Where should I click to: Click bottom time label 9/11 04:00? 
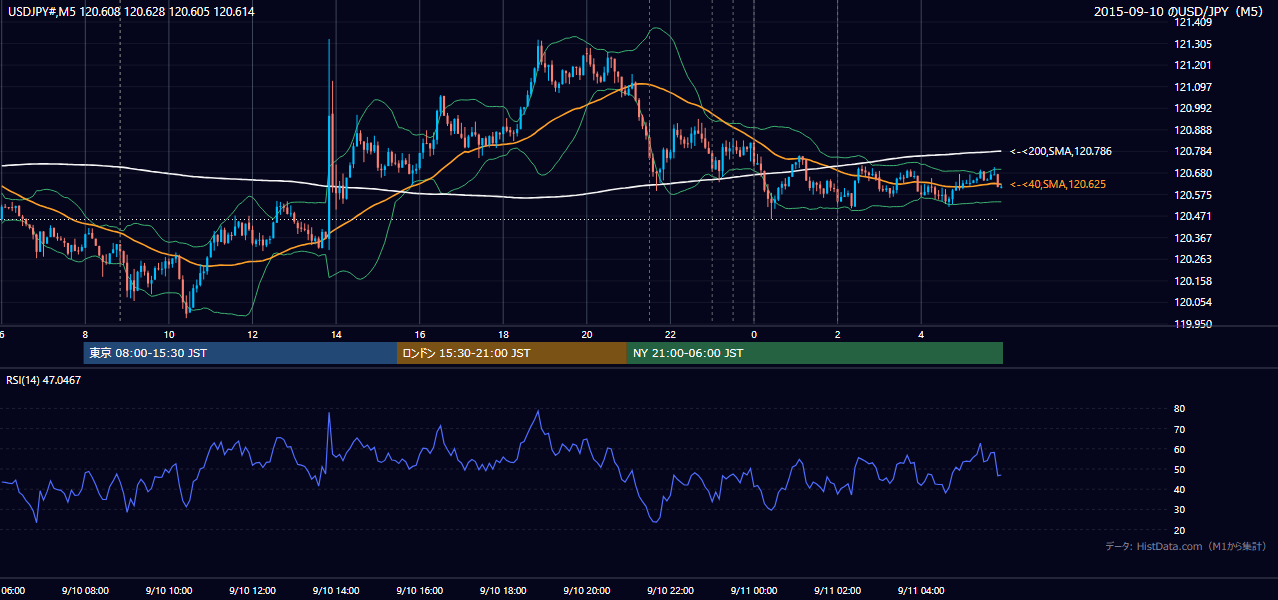pyautogui.click(x=921, y=591)
